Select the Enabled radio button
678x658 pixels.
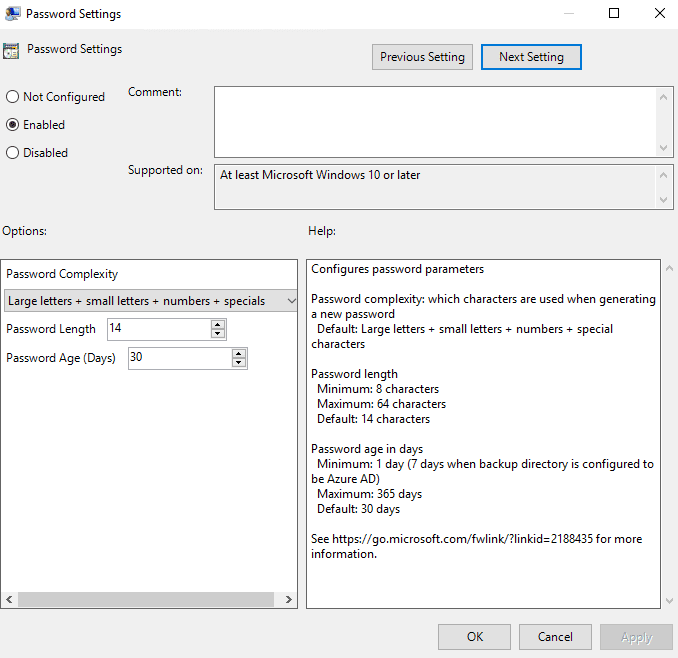pos(13,125)
